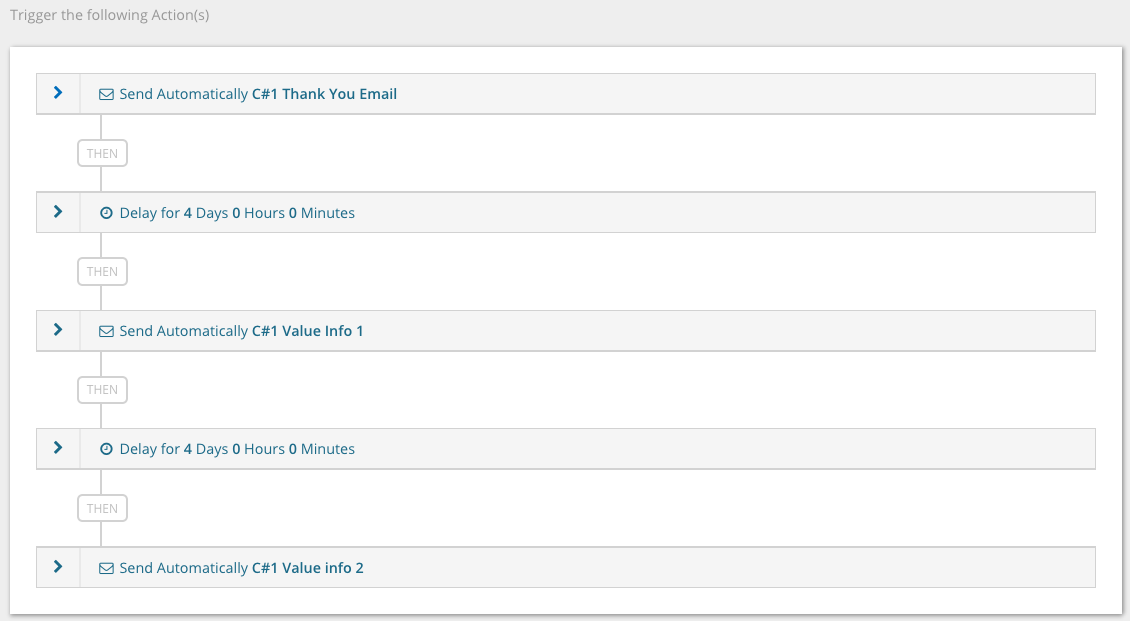Click envelope icon on C#1 Thank You Email action
The image size is (1130, 621).
point(106,94)
